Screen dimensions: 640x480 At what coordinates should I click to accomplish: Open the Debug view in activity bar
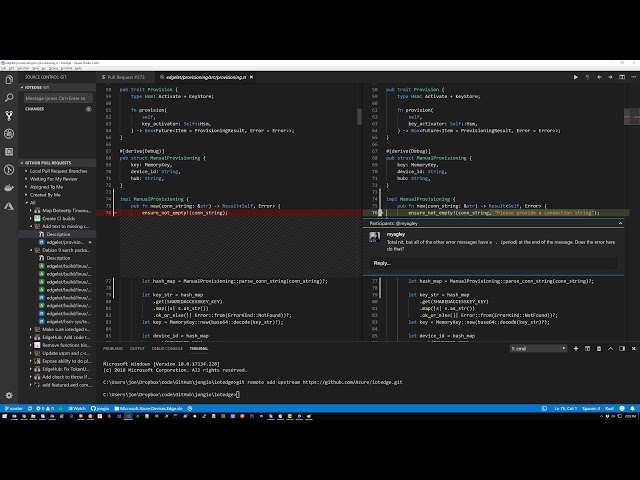click(9, 133)
